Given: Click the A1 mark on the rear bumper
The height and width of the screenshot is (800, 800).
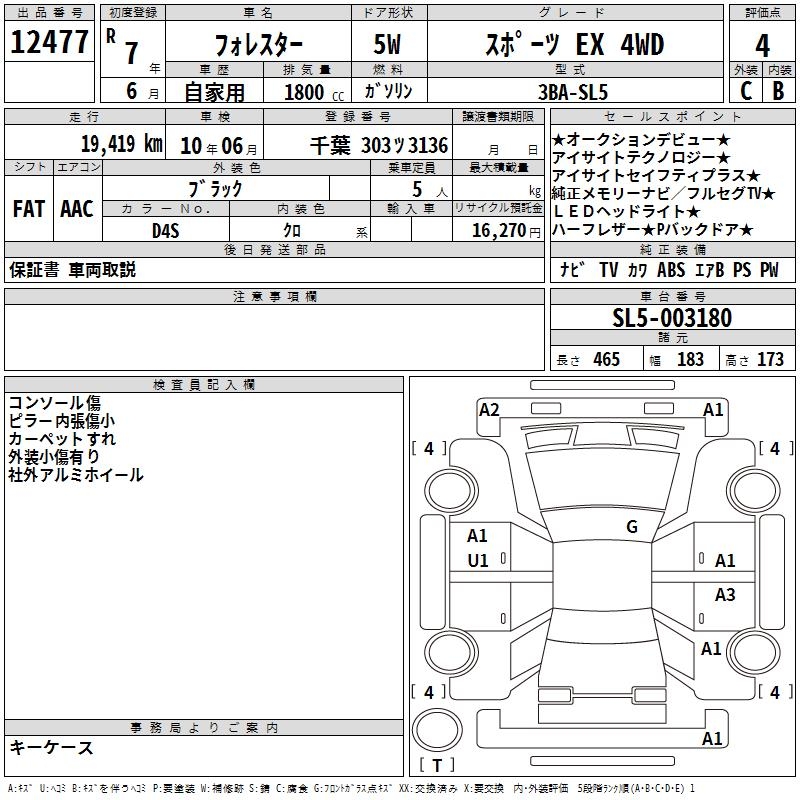Looking at the screenshot, I should (x=712, y=738).
